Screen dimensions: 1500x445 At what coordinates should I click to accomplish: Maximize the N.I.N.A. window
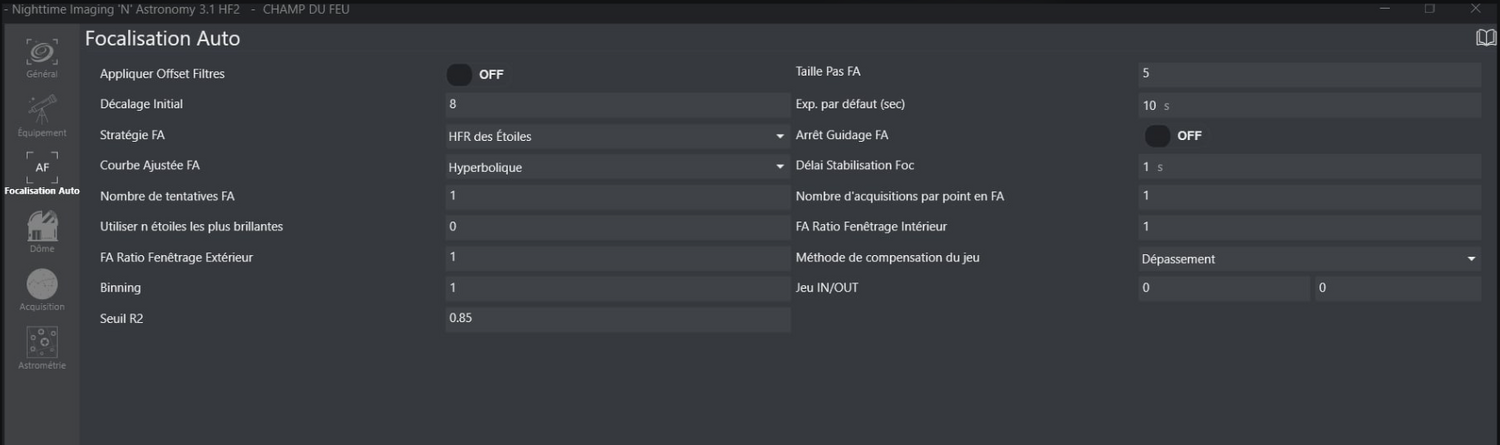pos(1430,8)
